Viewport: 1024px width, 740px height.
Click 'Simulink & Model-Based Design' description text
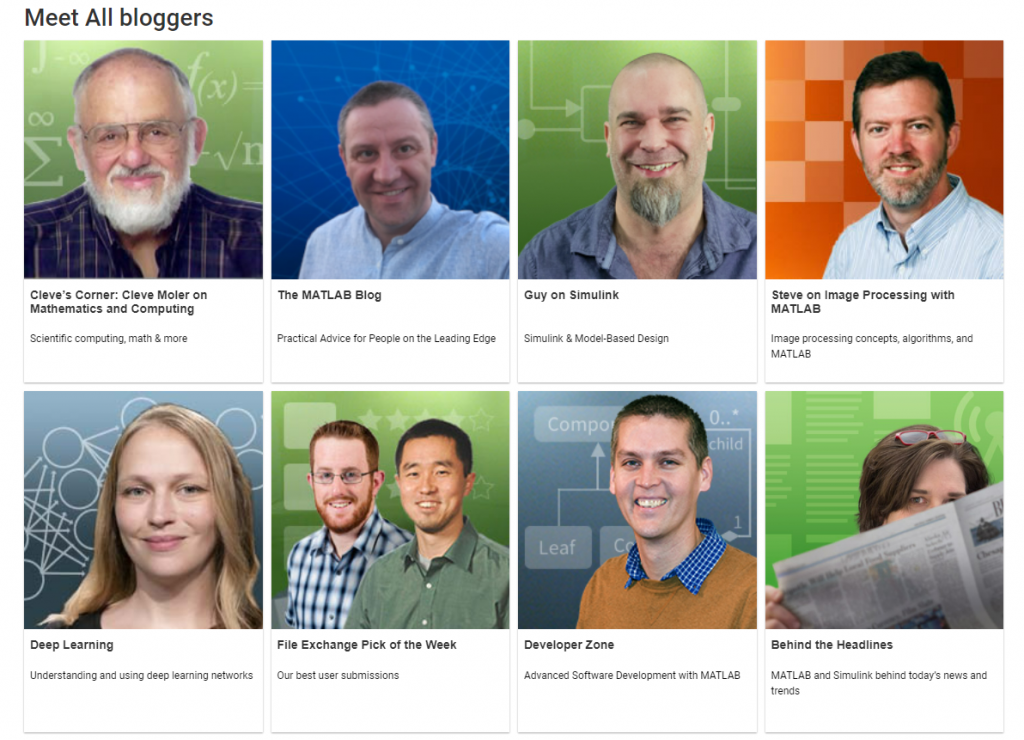[x=596, y=338]
